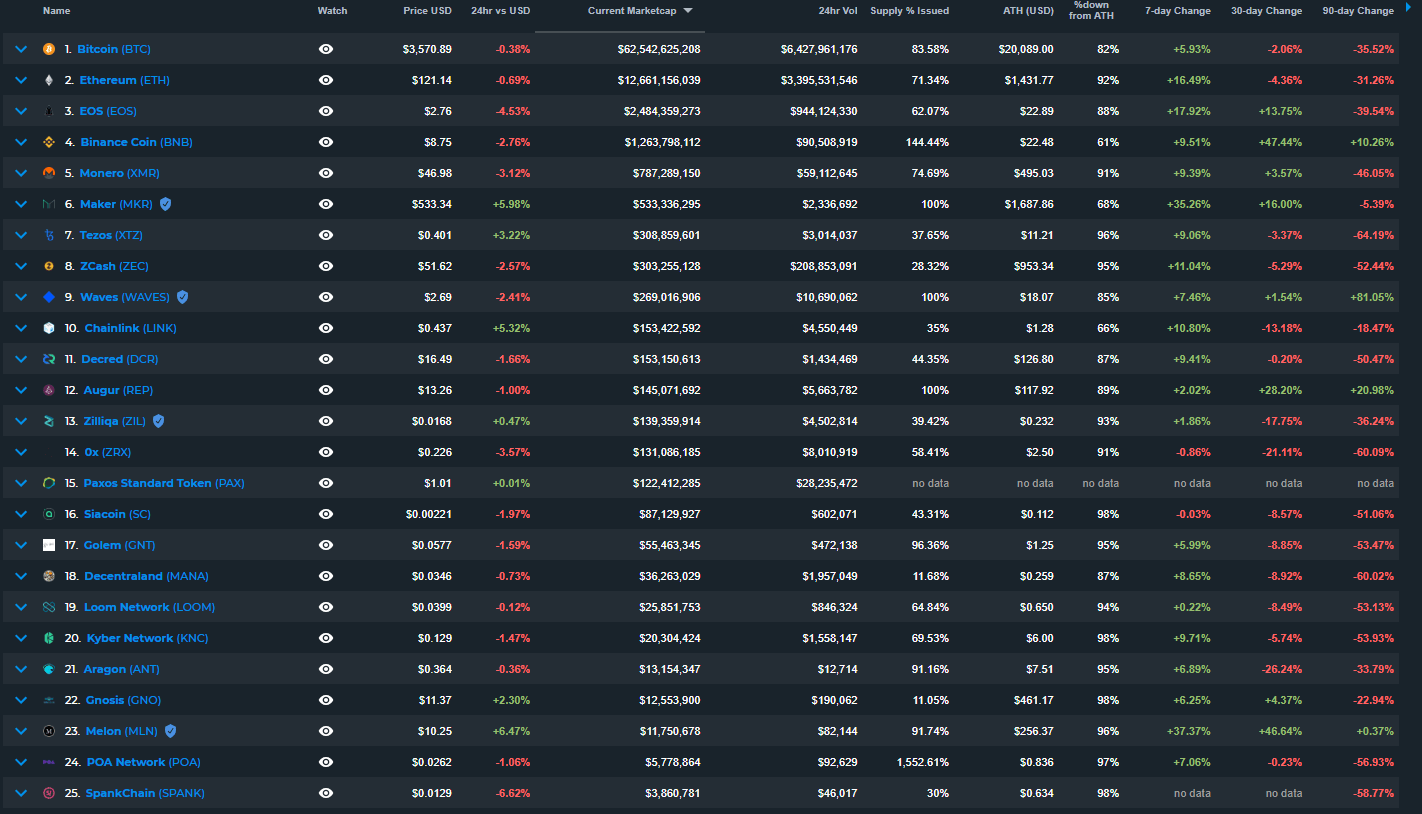This screenshot has width=1422, height=814.
Task: Click the verified badge next to Maker
Action: point(166,204)
